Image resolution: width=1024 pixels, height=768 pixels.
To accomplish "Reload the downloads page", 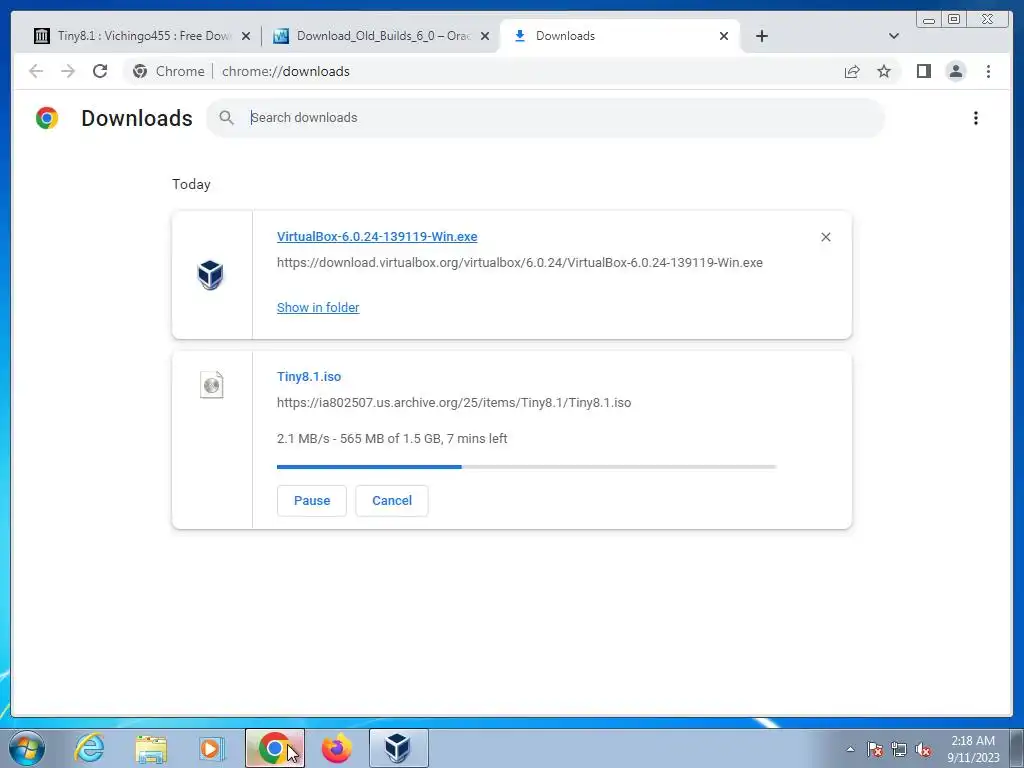I will (100, 71).
